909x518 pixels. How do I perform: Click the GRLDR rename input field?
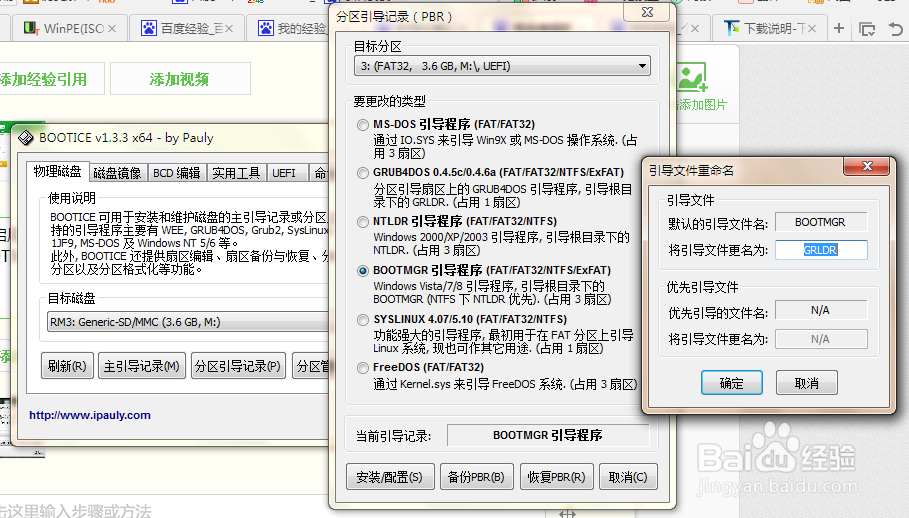click(821, 250)
